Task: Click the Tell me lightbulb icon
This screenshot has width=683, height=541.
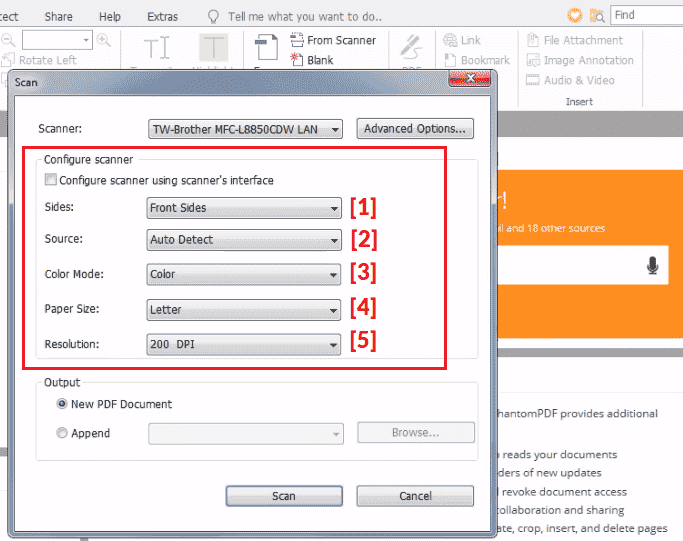Action: 213,17
